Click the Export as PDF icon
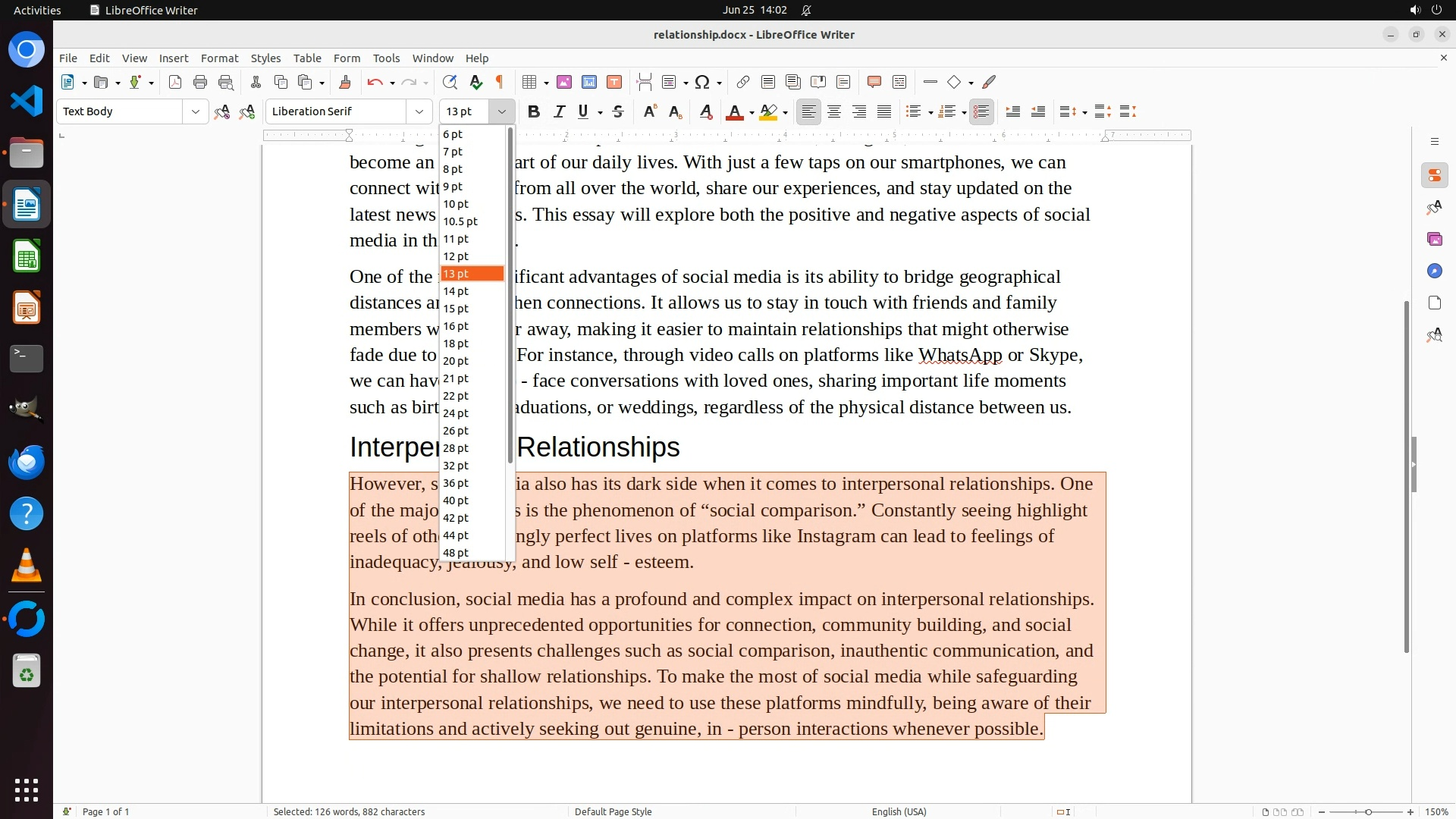Image resolution: width=1456 pixels, height=819 pixels. point(175,82)
